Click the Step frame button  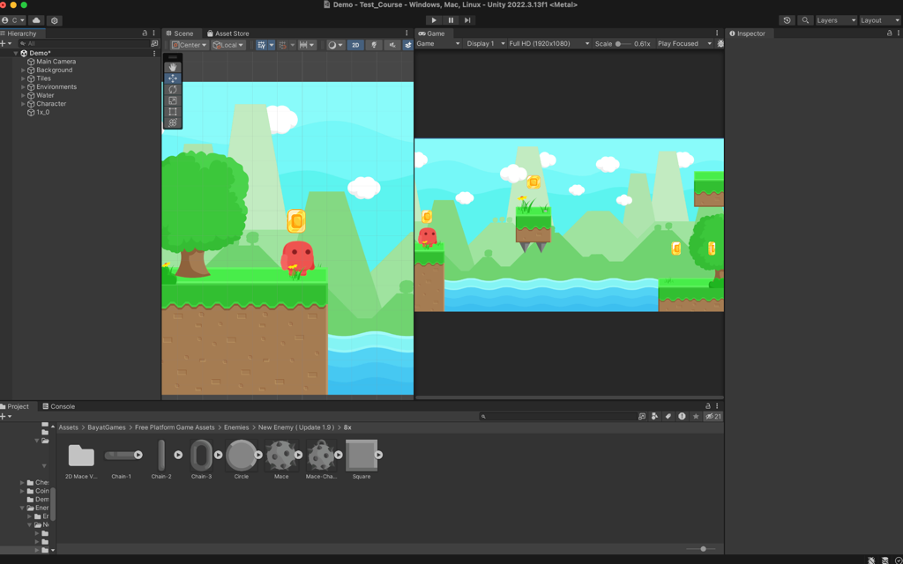click(467, 20)
